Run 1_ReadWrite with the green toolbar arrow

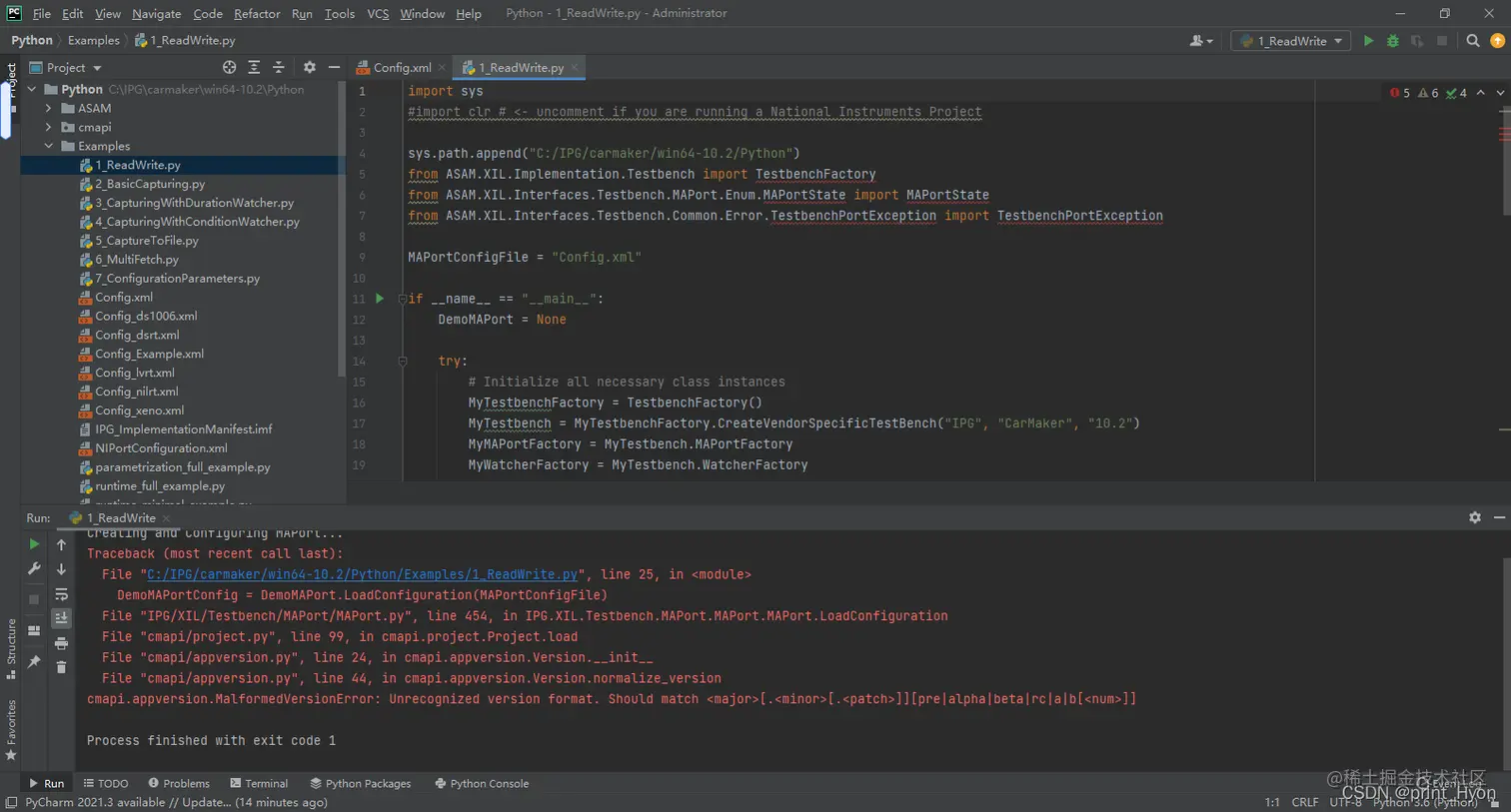(1368, 41)
